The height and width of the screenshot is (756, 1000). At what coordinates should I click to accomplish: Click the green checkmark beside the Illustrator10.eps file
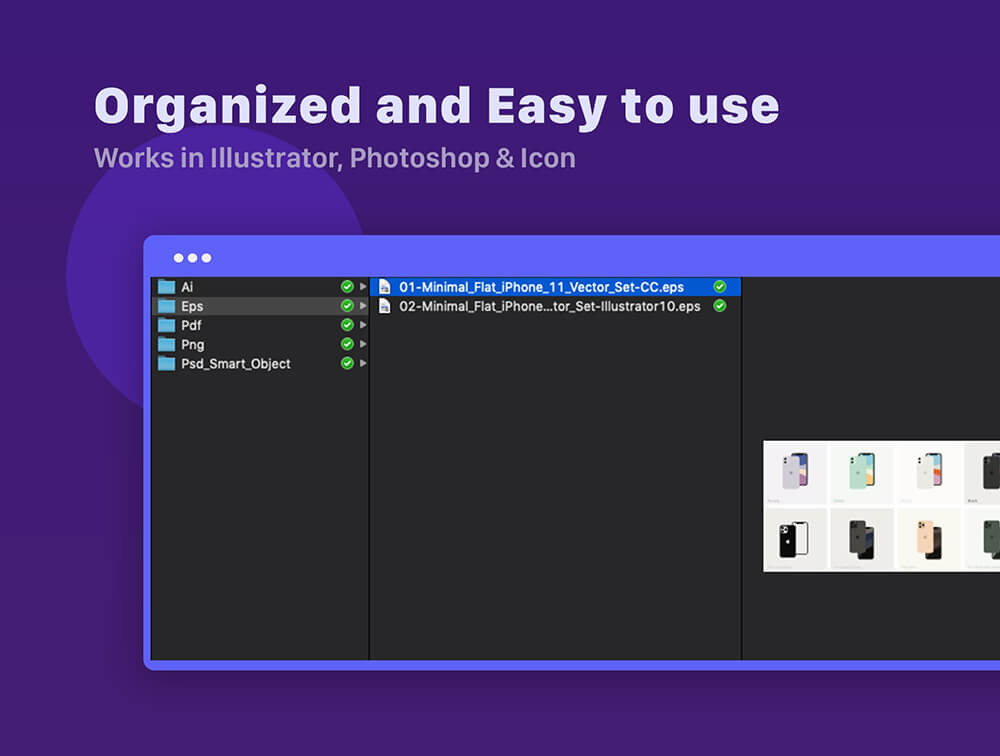(719, 306)
